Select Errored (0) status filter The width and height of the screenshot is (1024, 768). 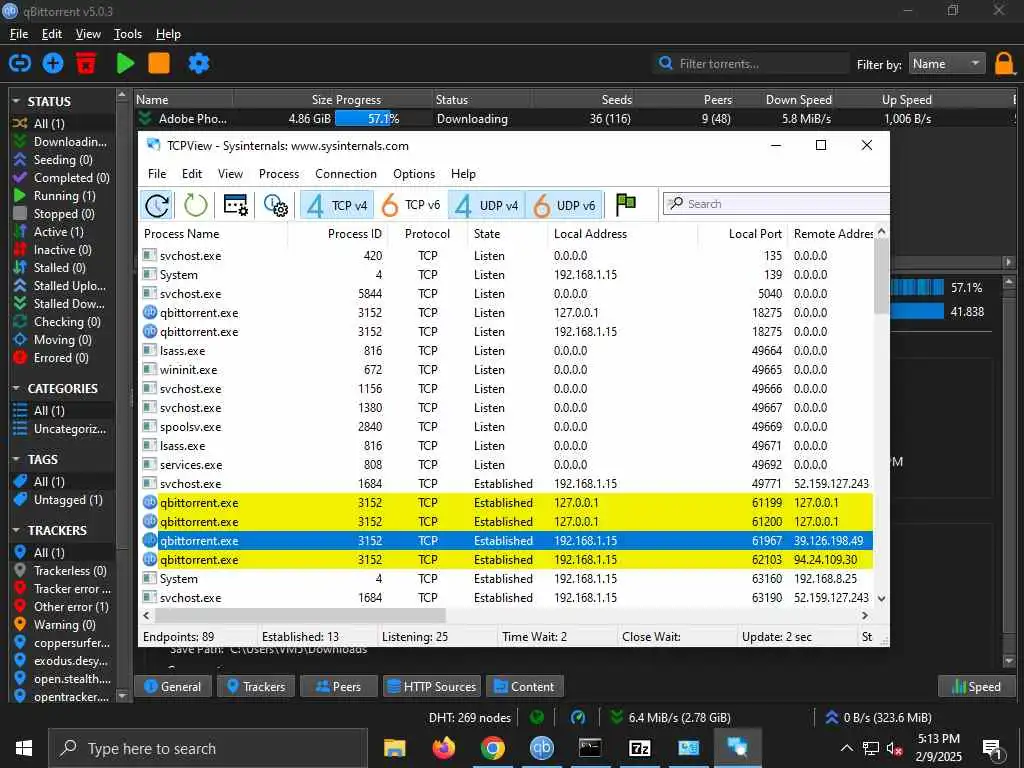click(x=63, y=358)
